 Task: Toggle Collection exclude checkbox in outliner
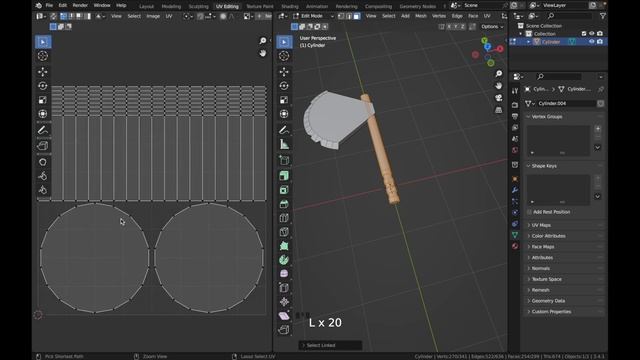(x=584, y=33)
